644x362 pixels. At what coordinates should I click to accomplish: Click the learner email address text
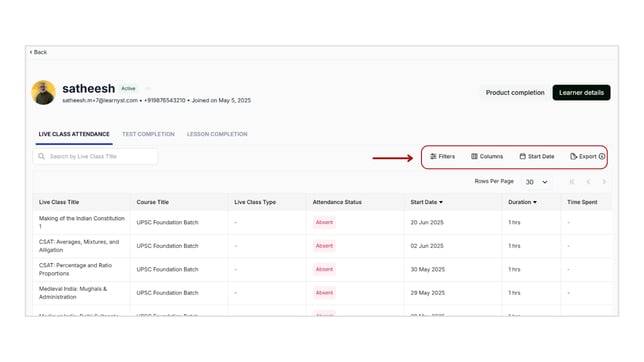click(100, 100)
